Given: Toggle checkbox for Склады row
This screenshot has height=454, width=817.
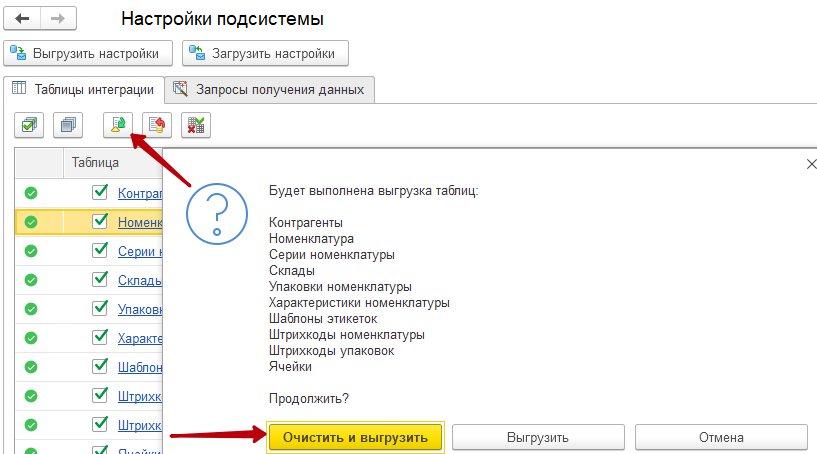Looking at the screenshot, I should [100, 279].
